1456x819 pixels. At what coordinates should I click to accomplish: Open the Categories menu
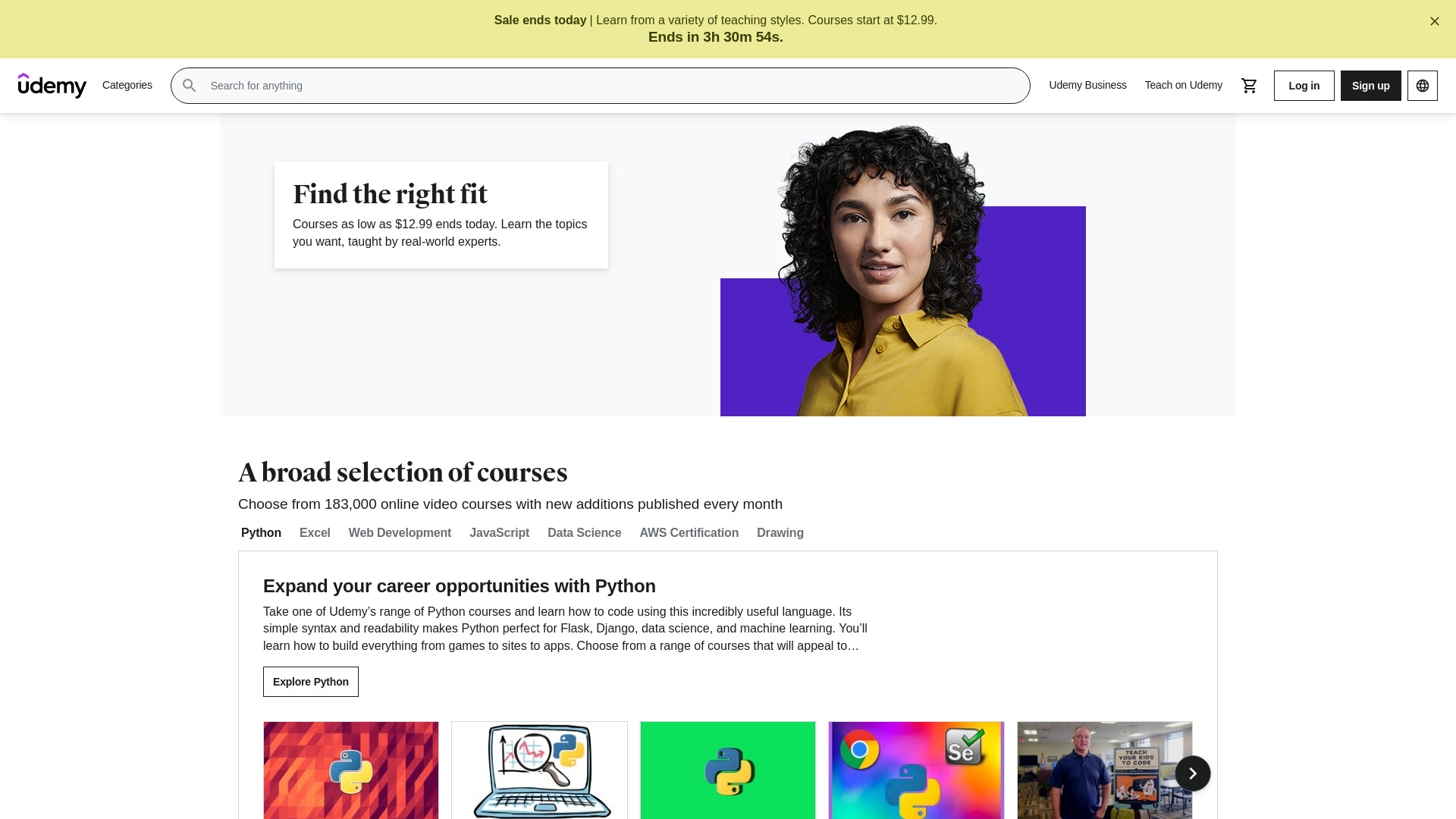click(127, 85)
